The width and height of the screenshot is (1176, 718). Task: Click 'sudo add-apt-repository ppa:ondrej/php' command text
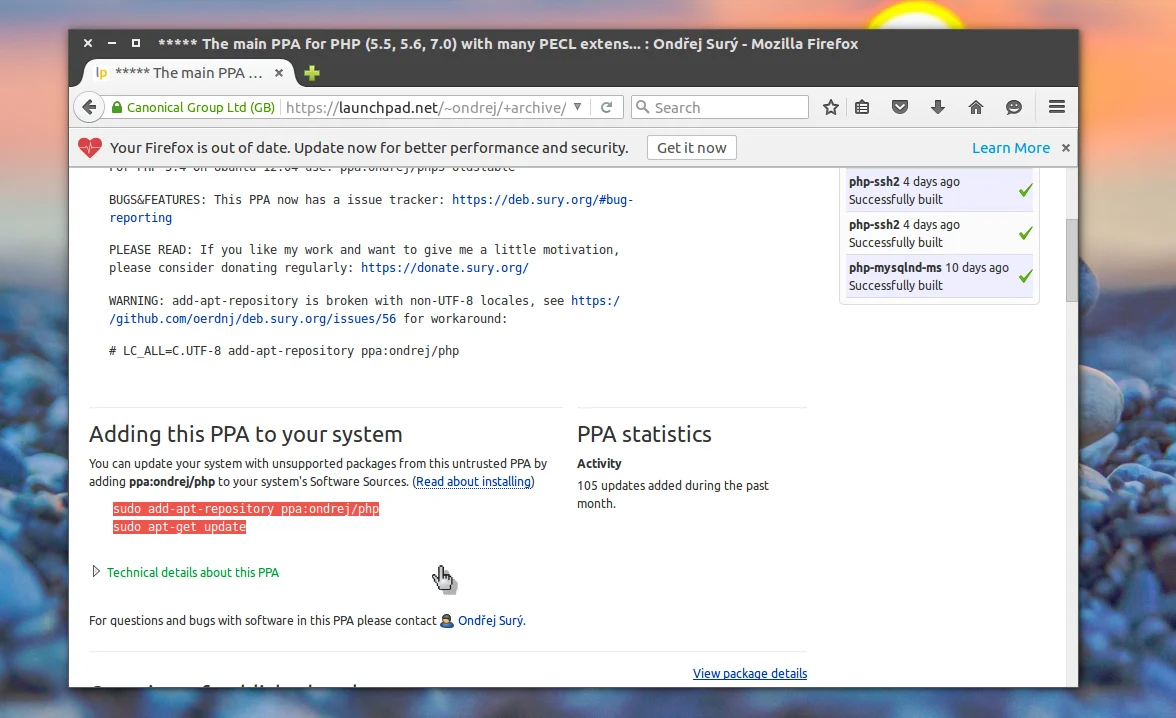[x=246, y=509]
